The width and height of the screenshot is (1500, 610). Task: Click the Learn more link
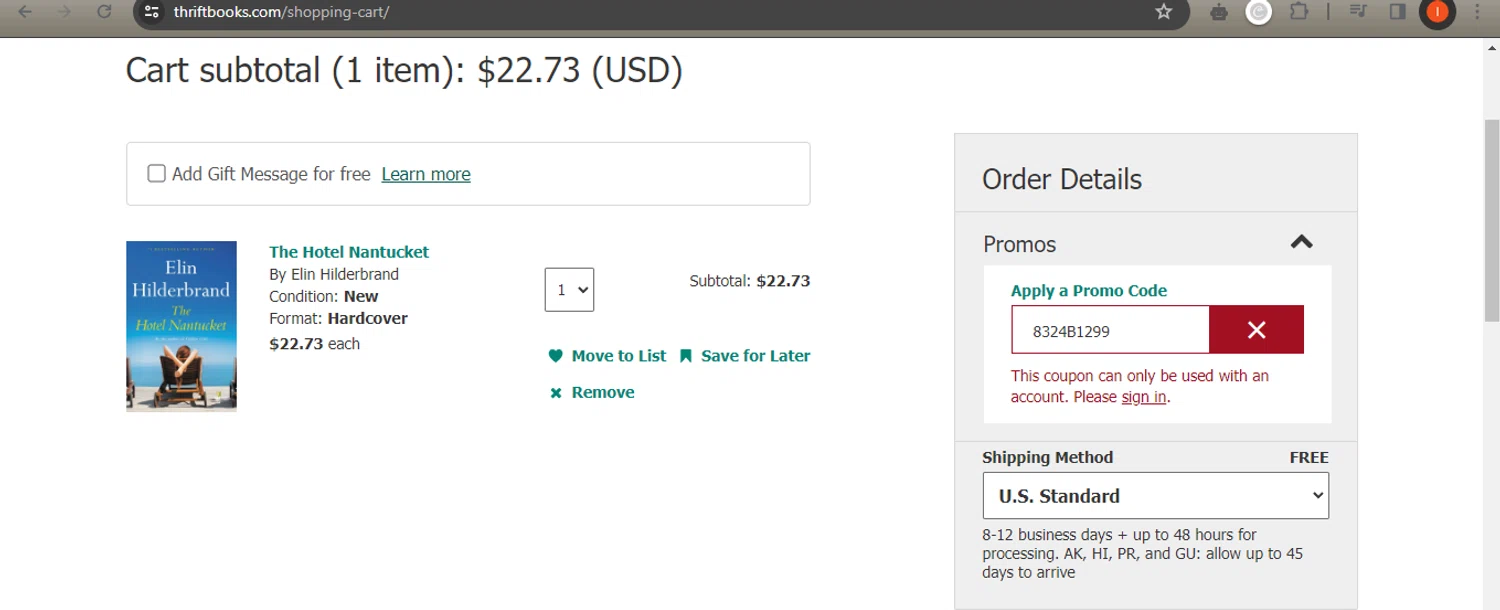(426, 174)
